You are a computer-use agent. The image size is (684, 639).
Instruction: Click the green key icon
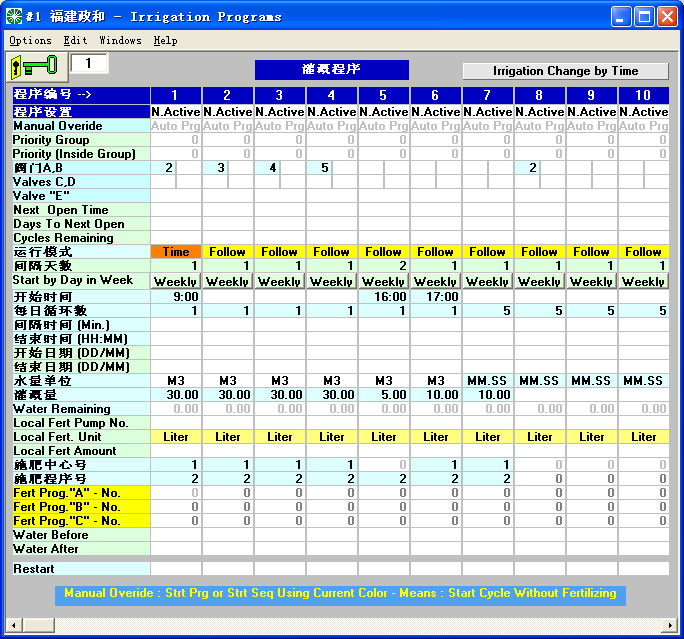(x=34, y=66)
